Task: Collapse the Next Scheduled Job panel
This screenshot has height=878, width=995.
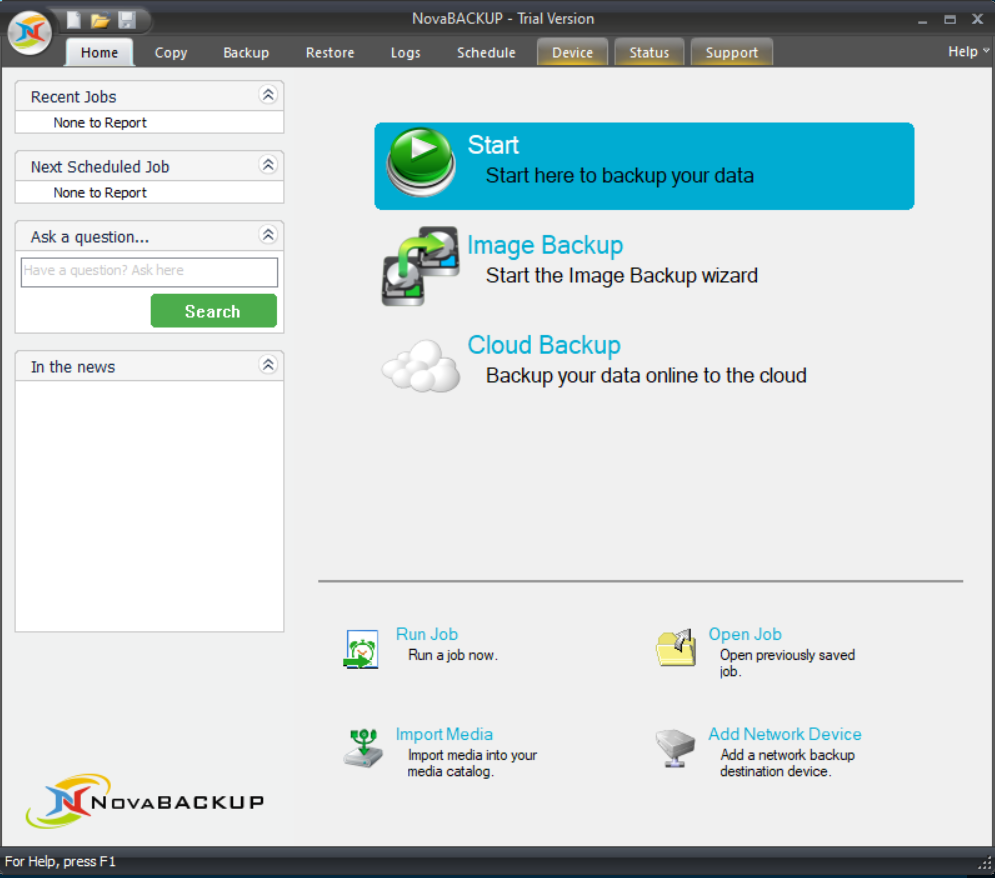Action: tap(267, 166)
